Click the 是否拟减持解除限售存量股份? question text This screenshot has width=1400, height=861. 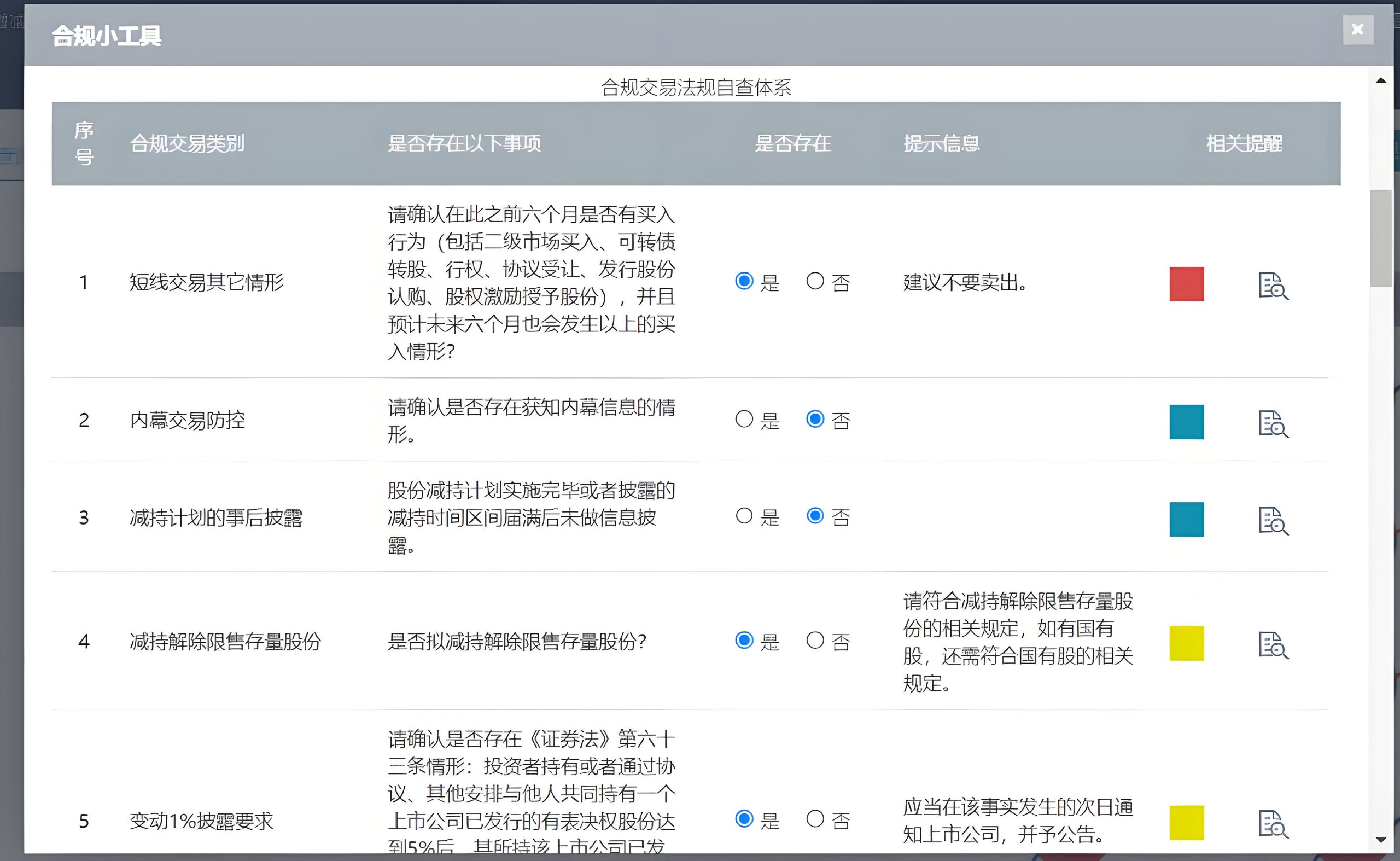tap(517, 642)
